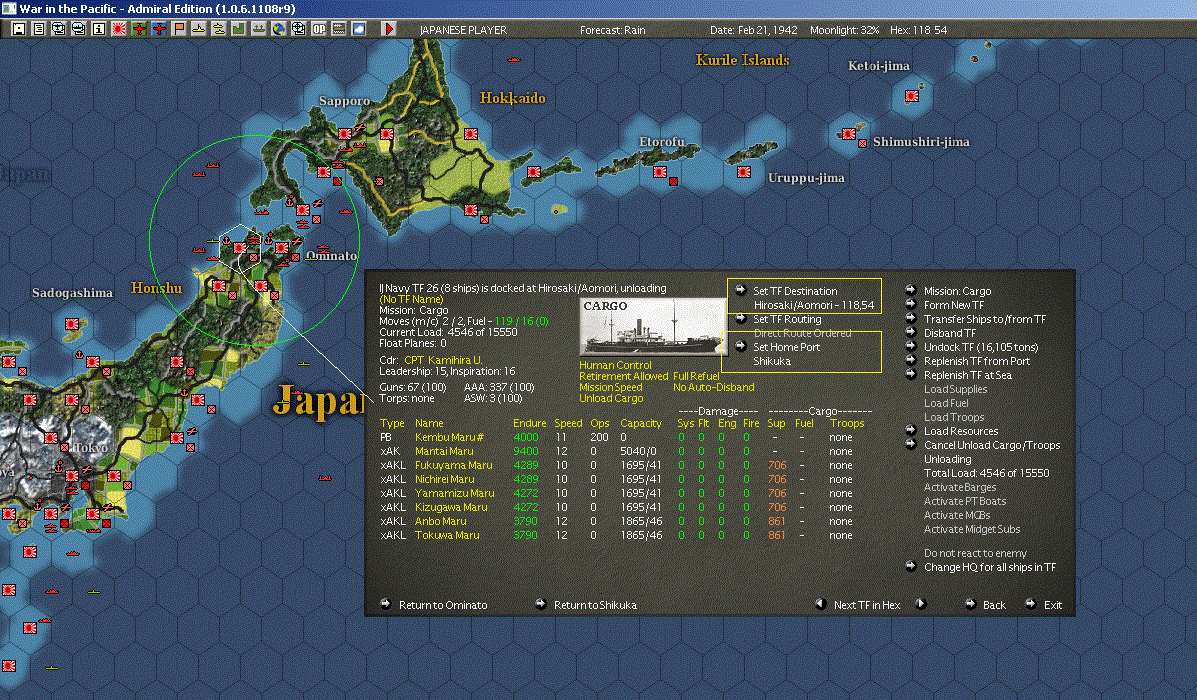Click the information 'i' toolbar icon
This screenshot has width=1197, height=700.
[98, 29]
